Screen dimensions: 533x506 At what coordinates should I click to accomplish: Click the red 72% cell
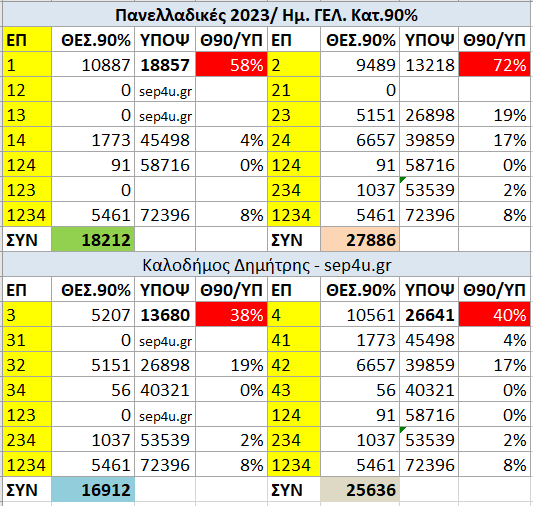click(495, 65)
